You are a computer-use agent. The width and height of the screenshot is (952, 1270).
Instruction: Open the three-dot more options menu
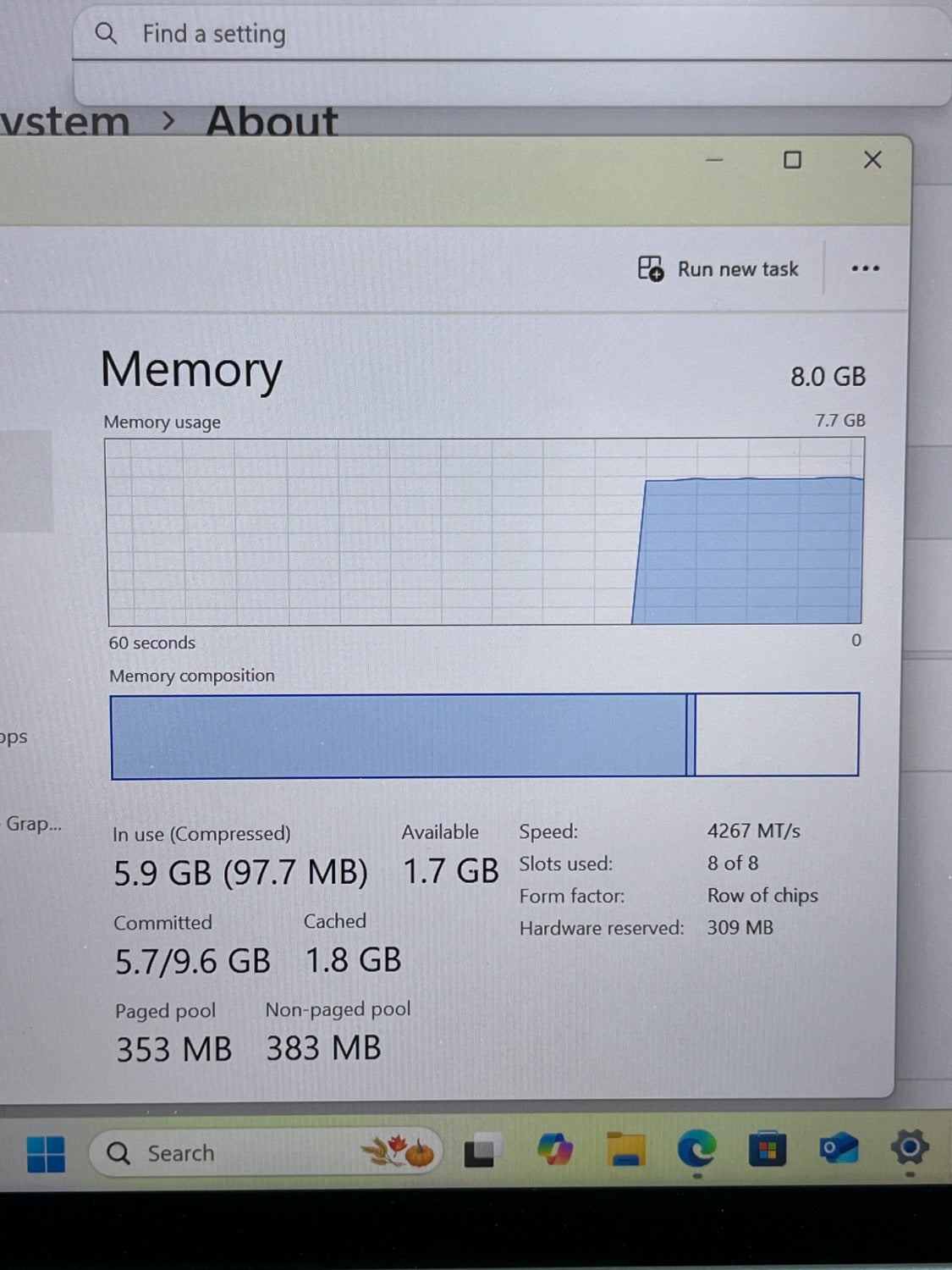[865, 268]
